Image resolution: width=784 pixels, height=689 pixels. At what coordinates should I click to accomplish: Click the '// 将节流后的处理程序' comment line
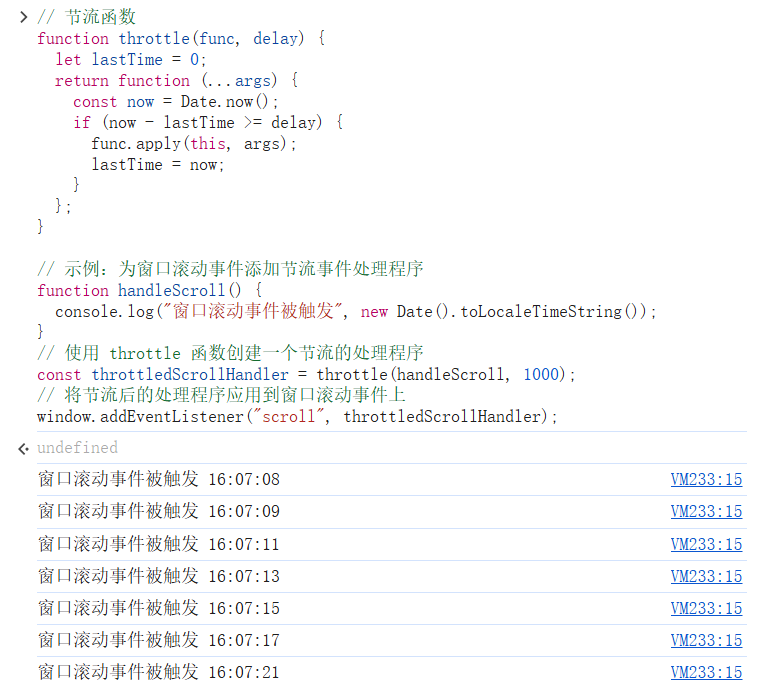[221, 395]
